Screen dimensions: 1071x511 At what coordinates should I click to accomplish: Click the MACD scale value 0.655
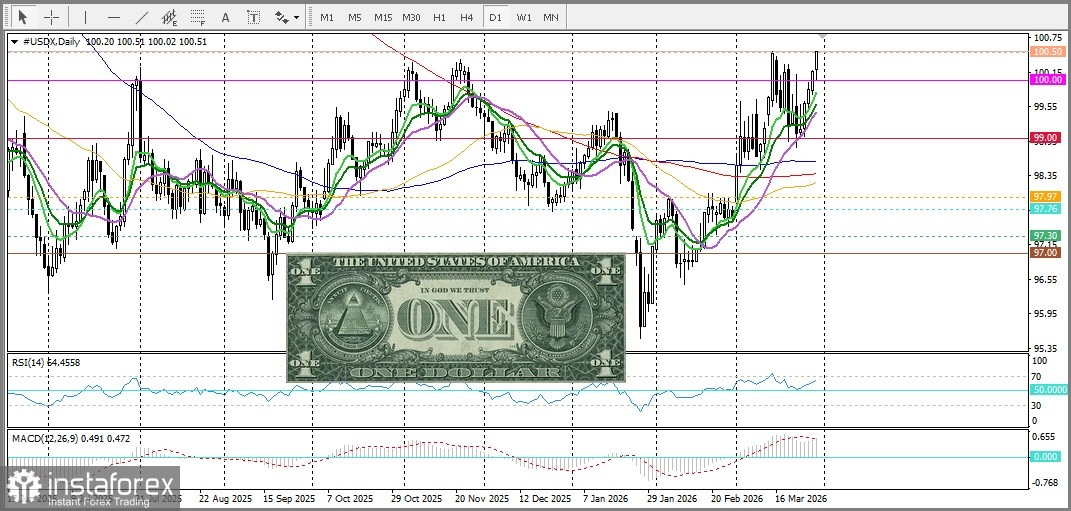1044,436
